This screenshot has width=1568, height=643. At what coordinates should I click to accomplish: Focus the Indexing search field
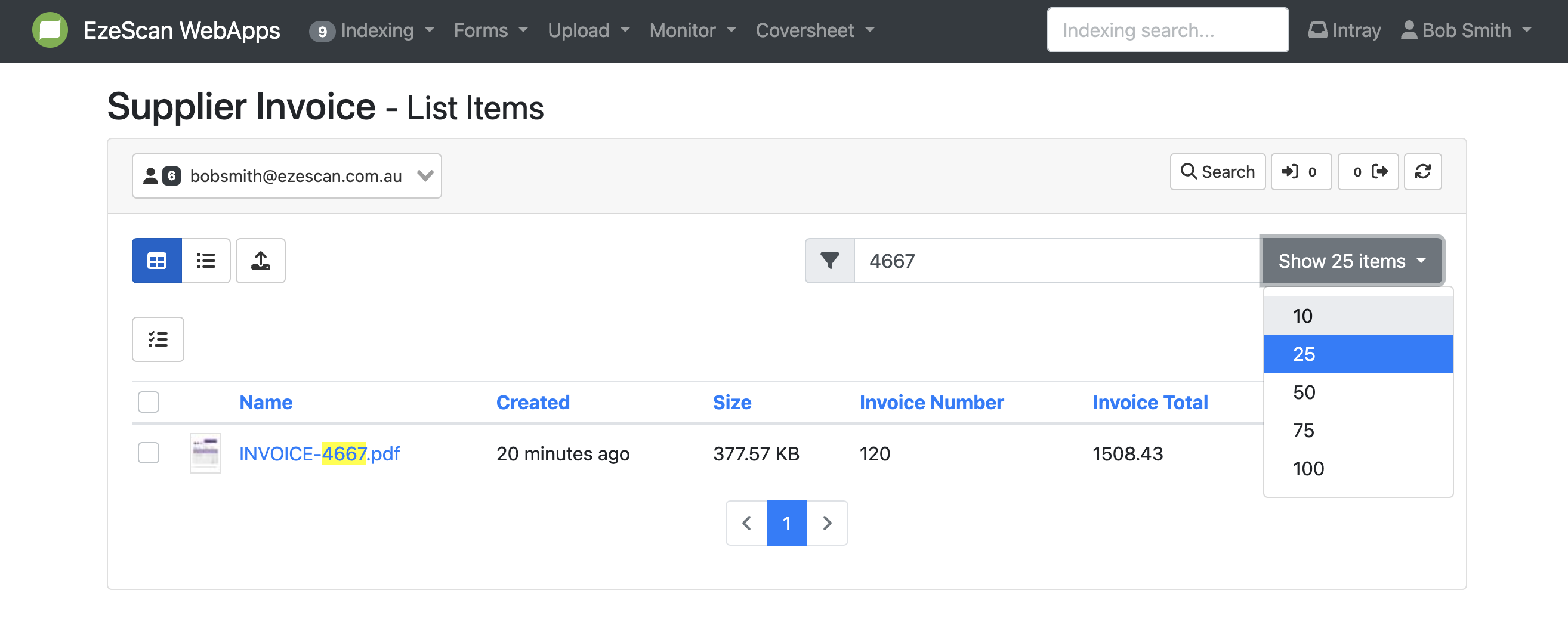coord(1167,30)
